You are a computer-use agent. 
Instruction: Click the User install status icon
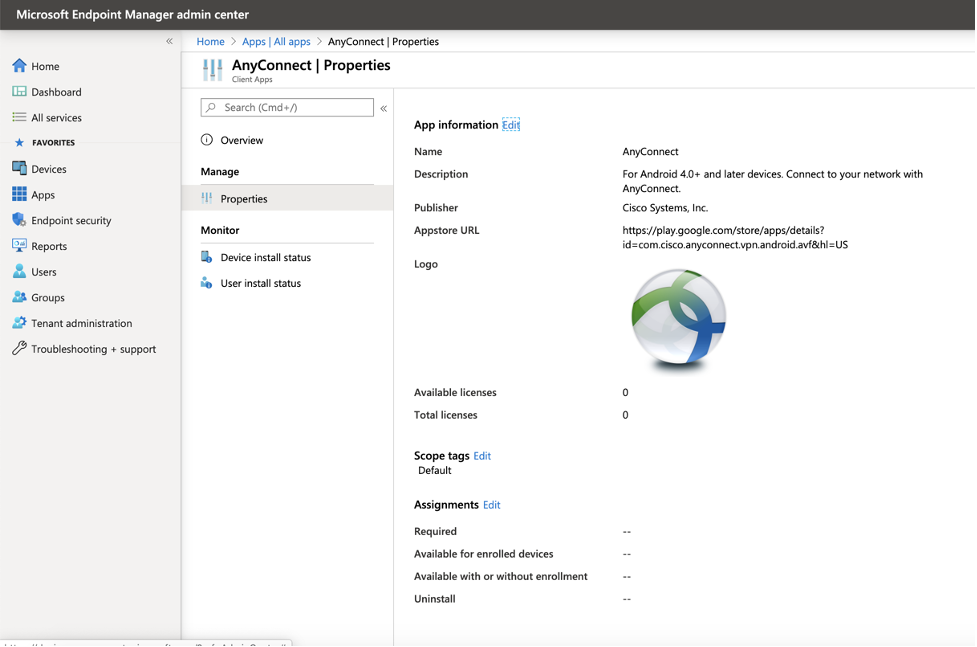pos(207,283)
